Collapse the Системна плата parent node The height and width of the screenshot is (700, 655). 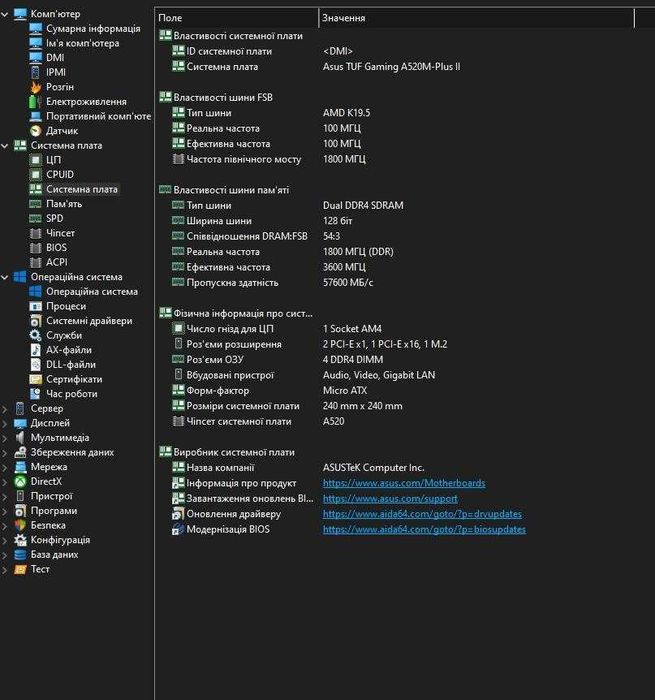[5, 146]
